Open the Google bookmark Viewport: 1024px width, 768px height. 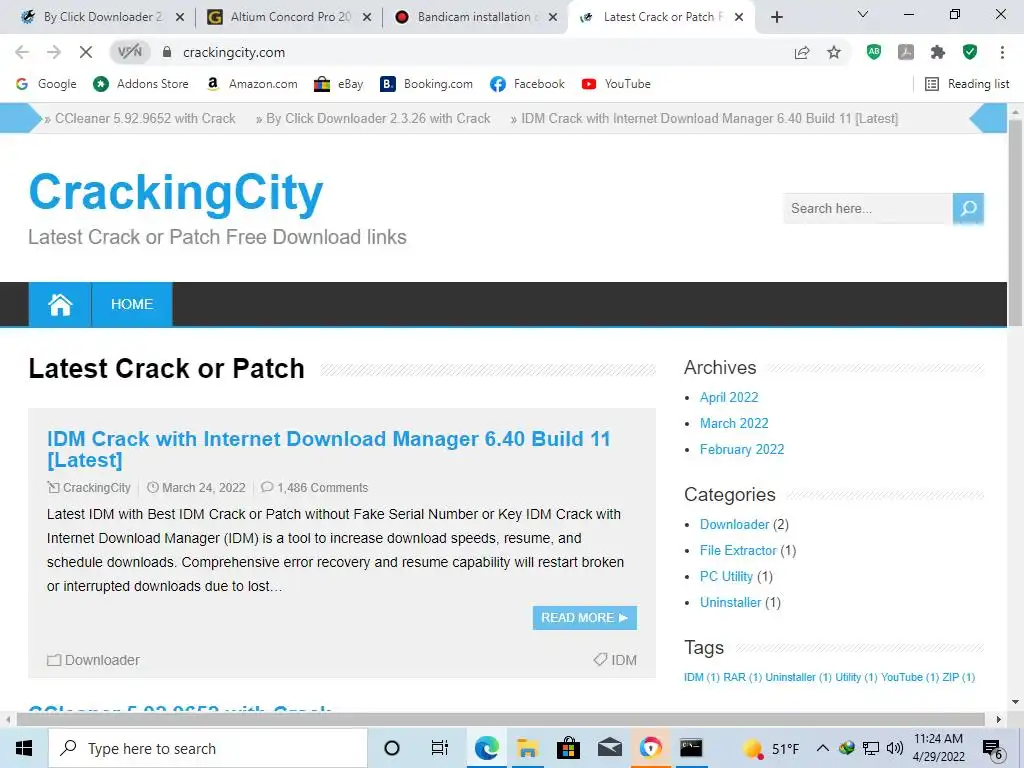(46, 84)
